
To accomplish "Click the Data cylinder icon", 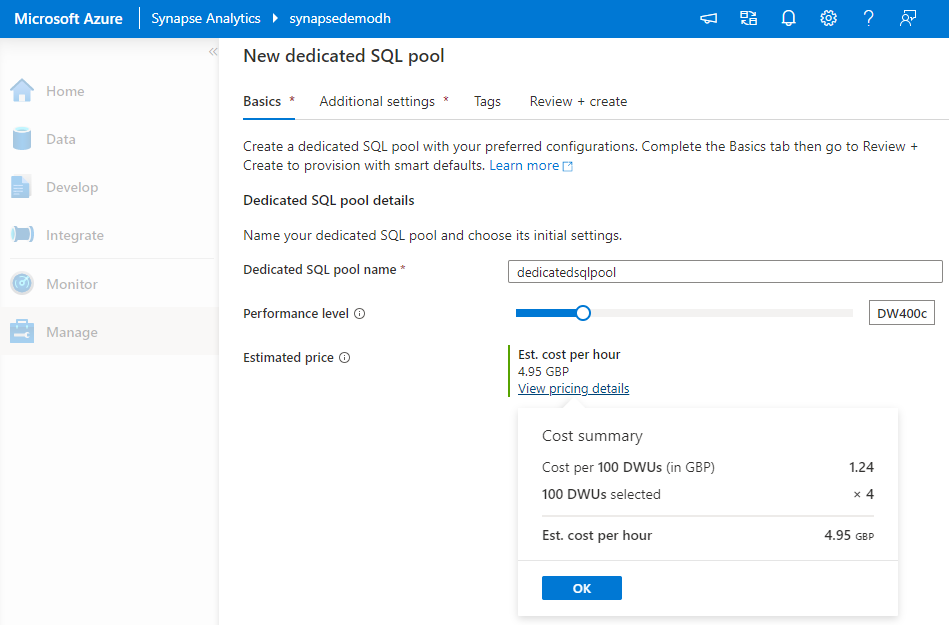I will click(x=22, y=139).
